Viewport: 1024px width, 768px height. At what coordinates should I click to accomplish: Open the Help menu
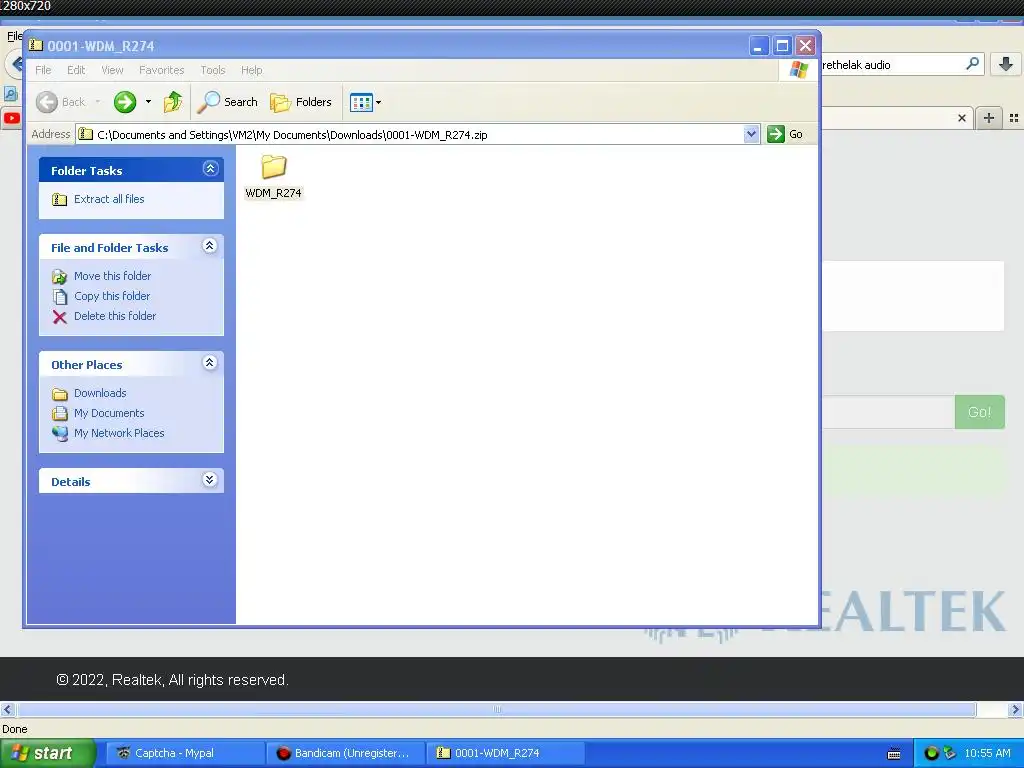[251, 70]
